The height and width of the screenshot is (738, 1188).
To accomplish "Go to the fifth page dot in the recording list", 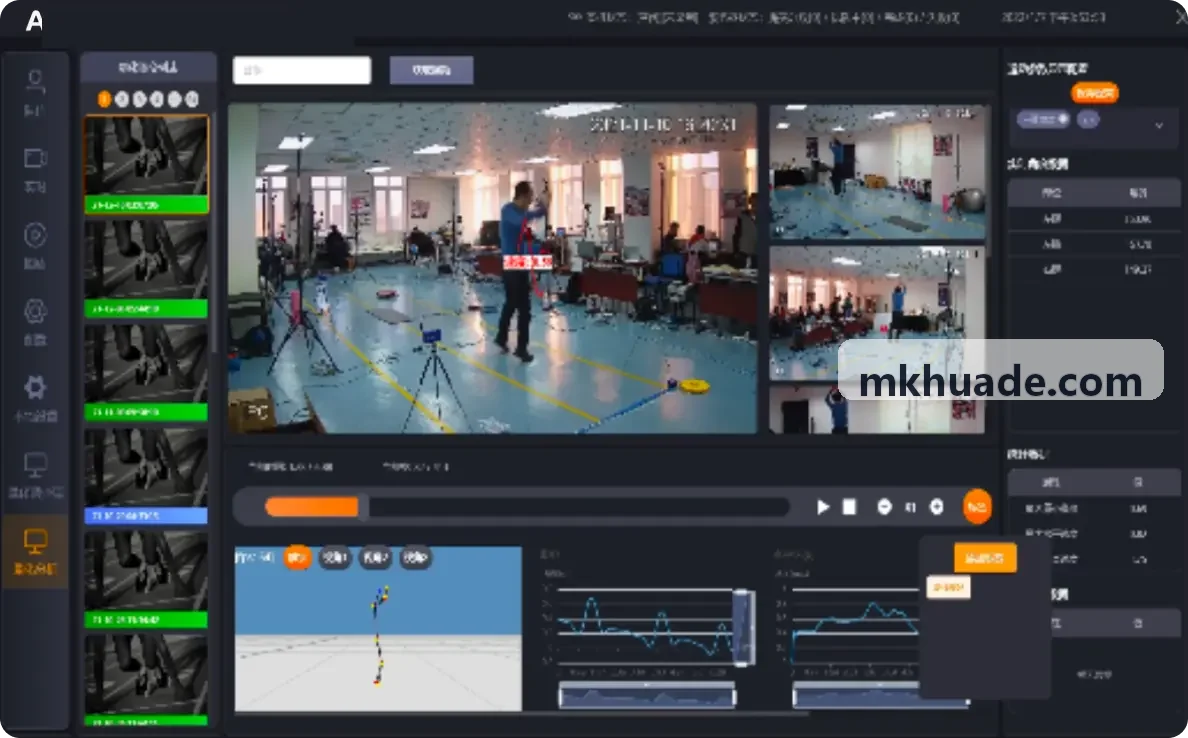I will click(174, 99).
